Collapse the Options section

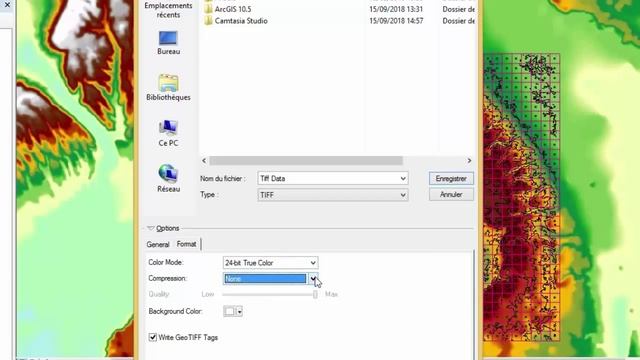click(151, 228)
